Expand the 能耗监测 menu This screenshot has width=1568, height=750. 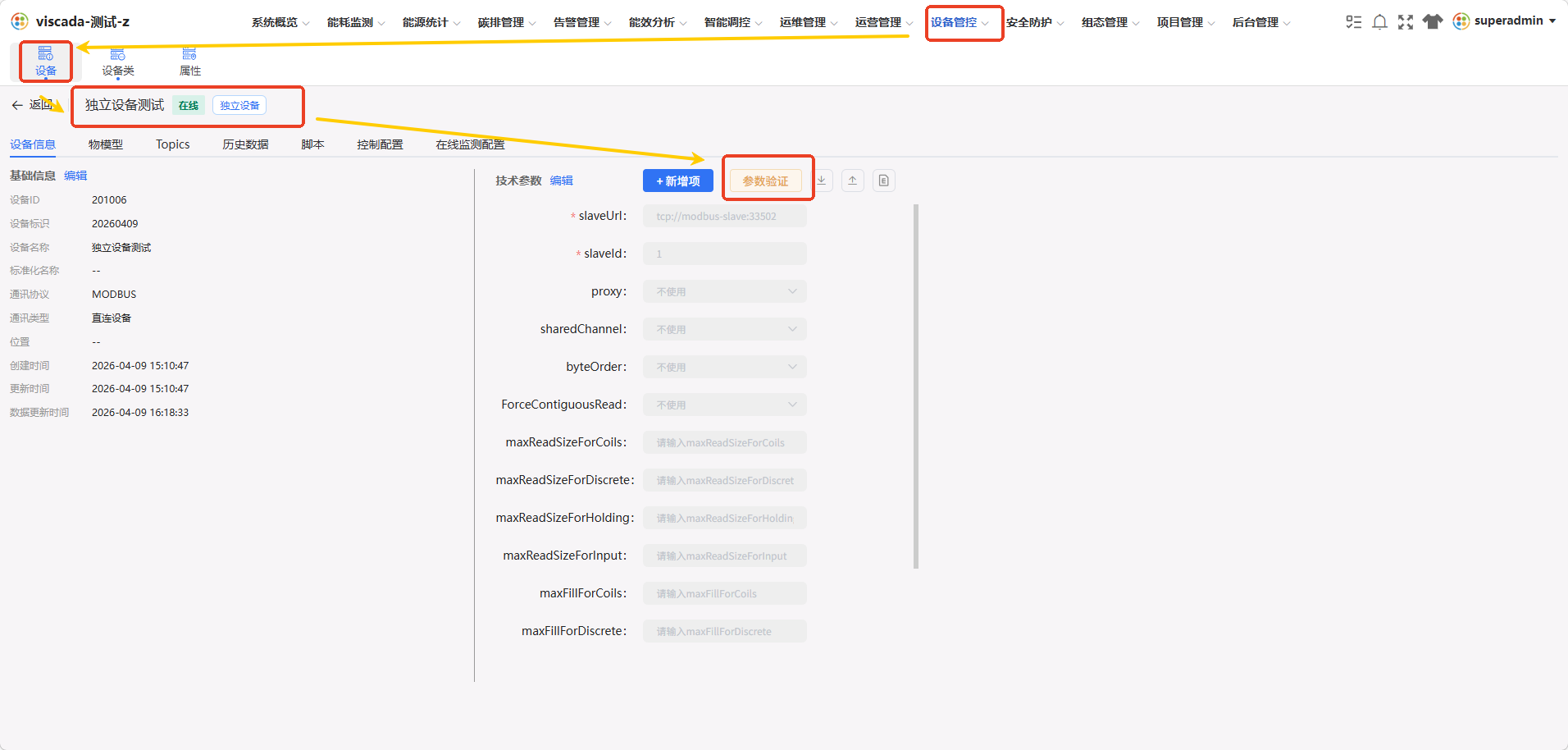(x=356, y=22)
